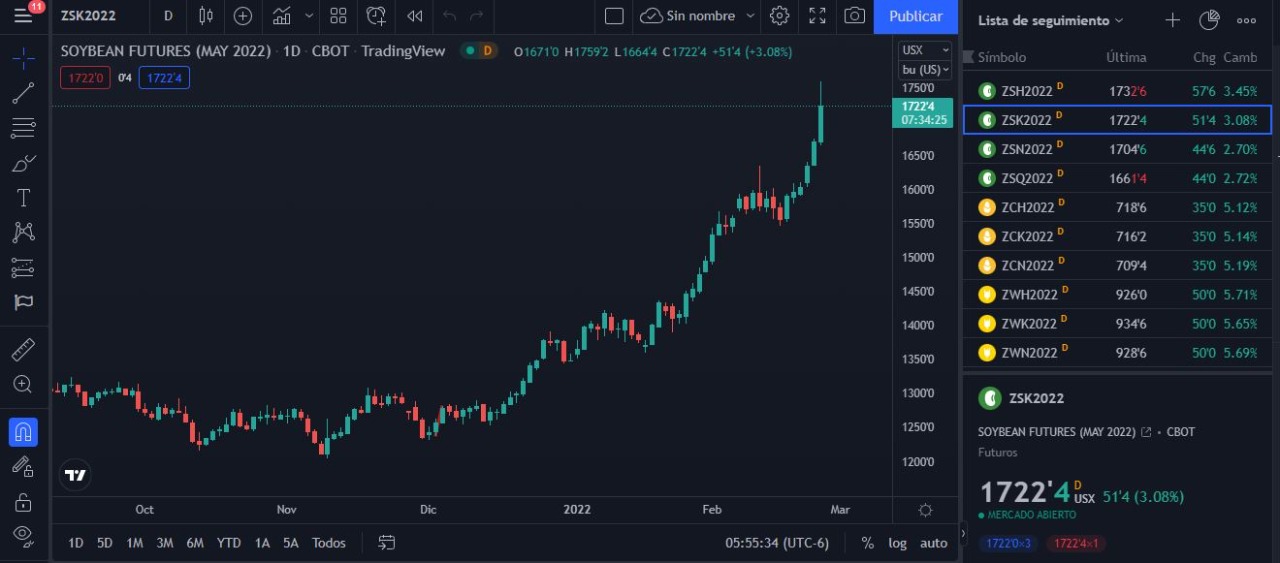Expand 'Lista de seguimiento' watchlist dropdown
Image resolution: width=1280 pixels, height=563 pixels.
1050,20
